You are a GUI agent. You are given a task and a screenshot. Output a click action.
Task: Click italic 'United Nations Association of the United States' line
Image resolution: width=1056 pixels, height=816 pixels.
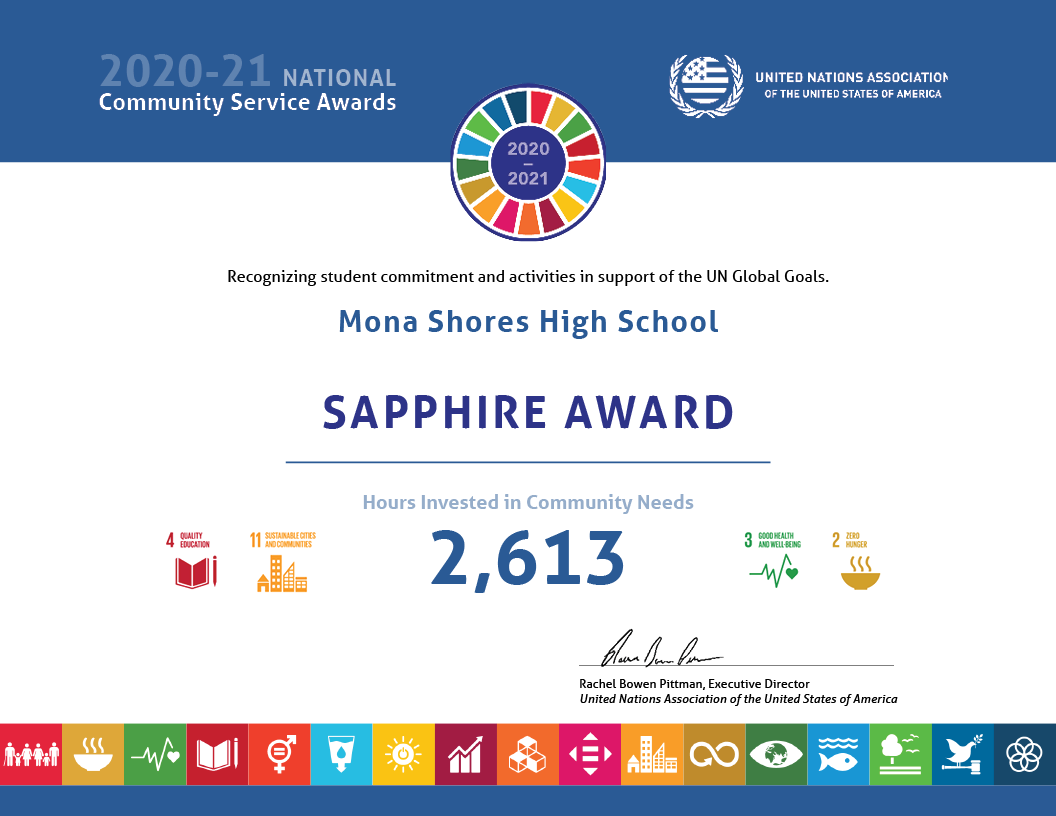(738, 699)
